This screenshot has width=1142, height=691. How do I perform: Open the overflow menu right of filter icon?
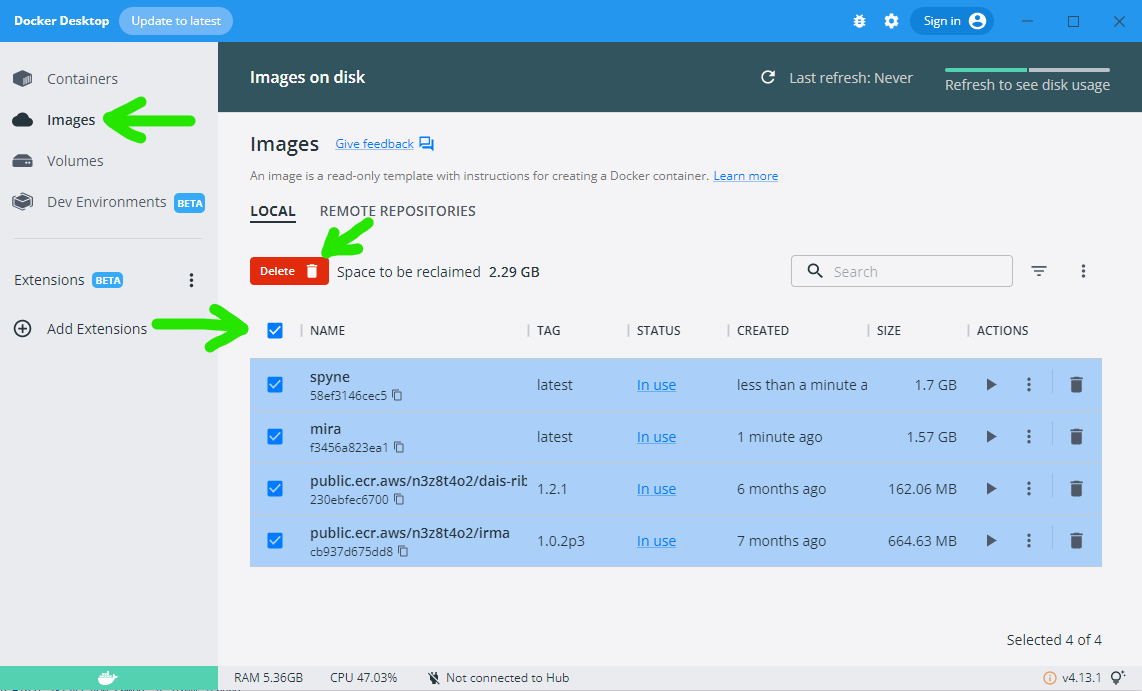1083,271
